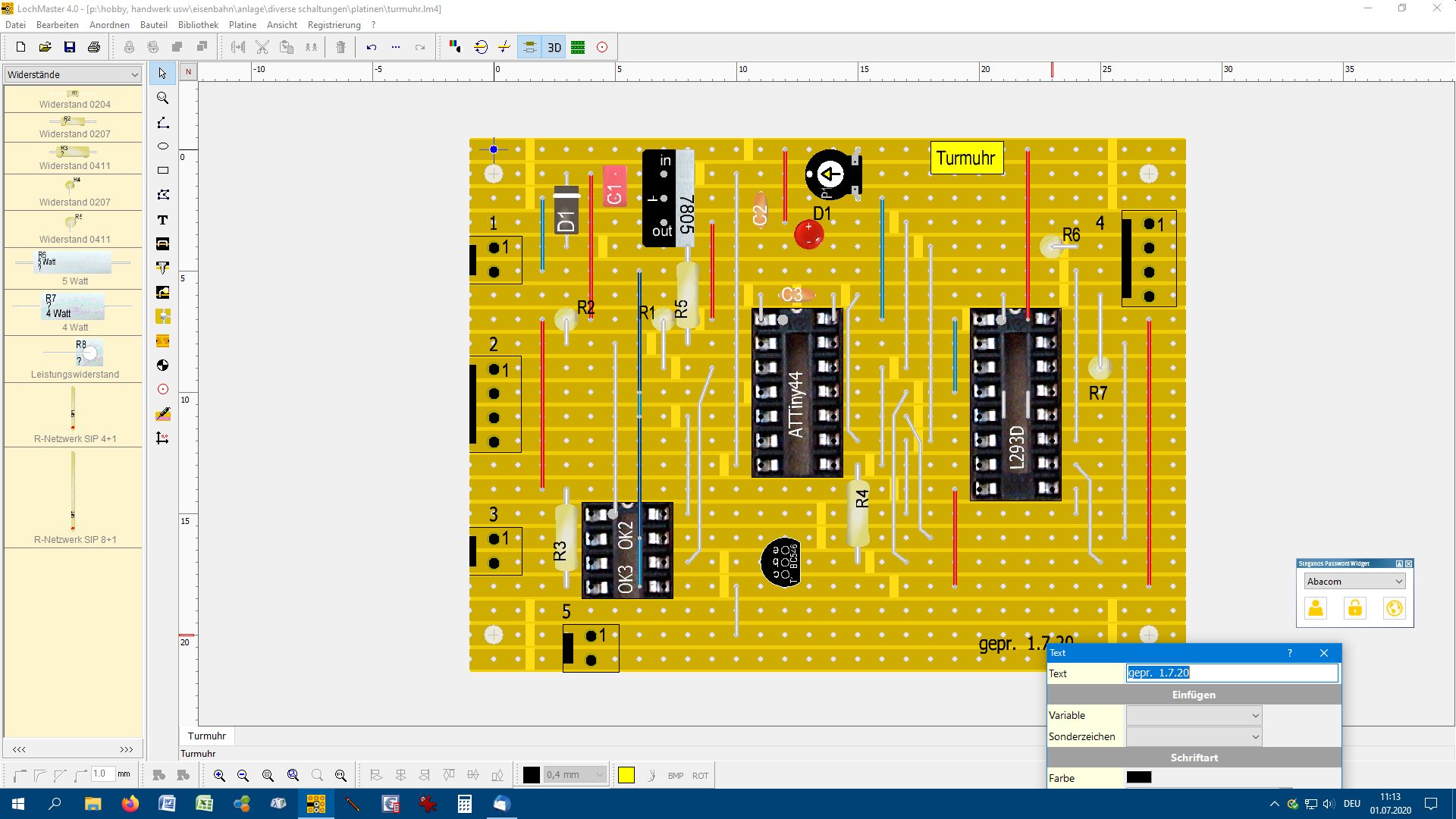The height and width of the screenshot is (819, 1456).
Task: Select the Widerstand 0204 component
Action: tap(73, 99)
